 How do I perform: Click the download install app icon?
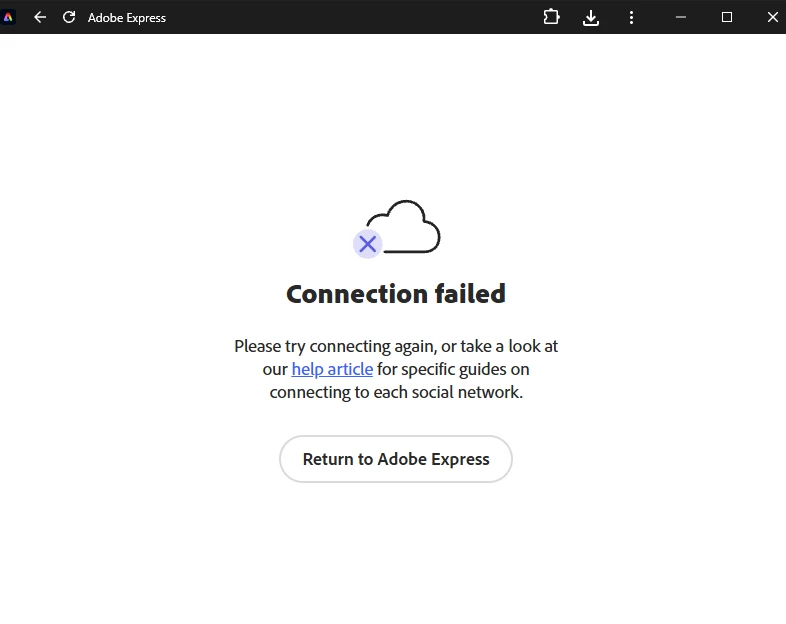tap(591, 18)
